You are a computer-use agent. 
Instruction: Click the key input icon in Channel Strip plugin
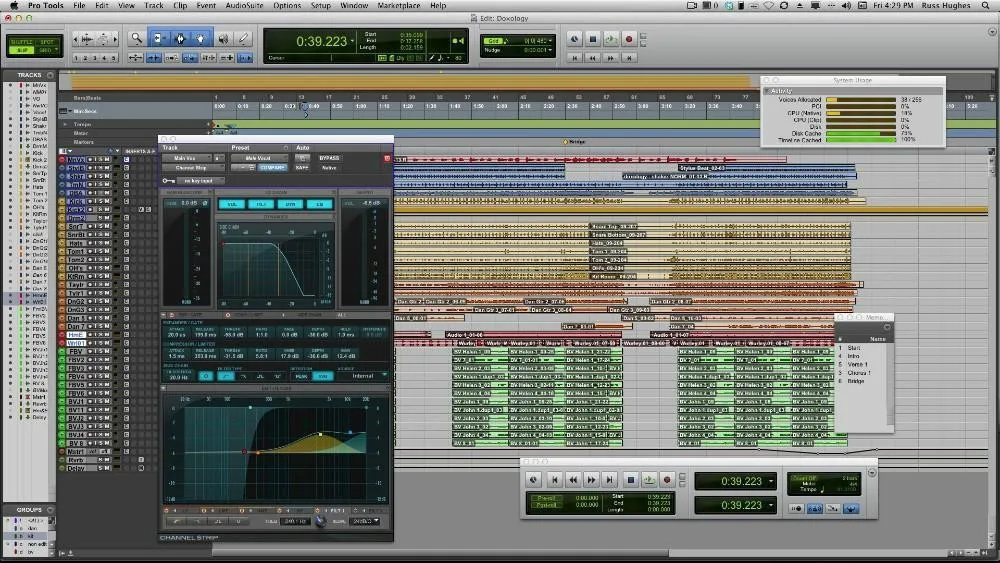pyautogui.click(x=168, y=180)
